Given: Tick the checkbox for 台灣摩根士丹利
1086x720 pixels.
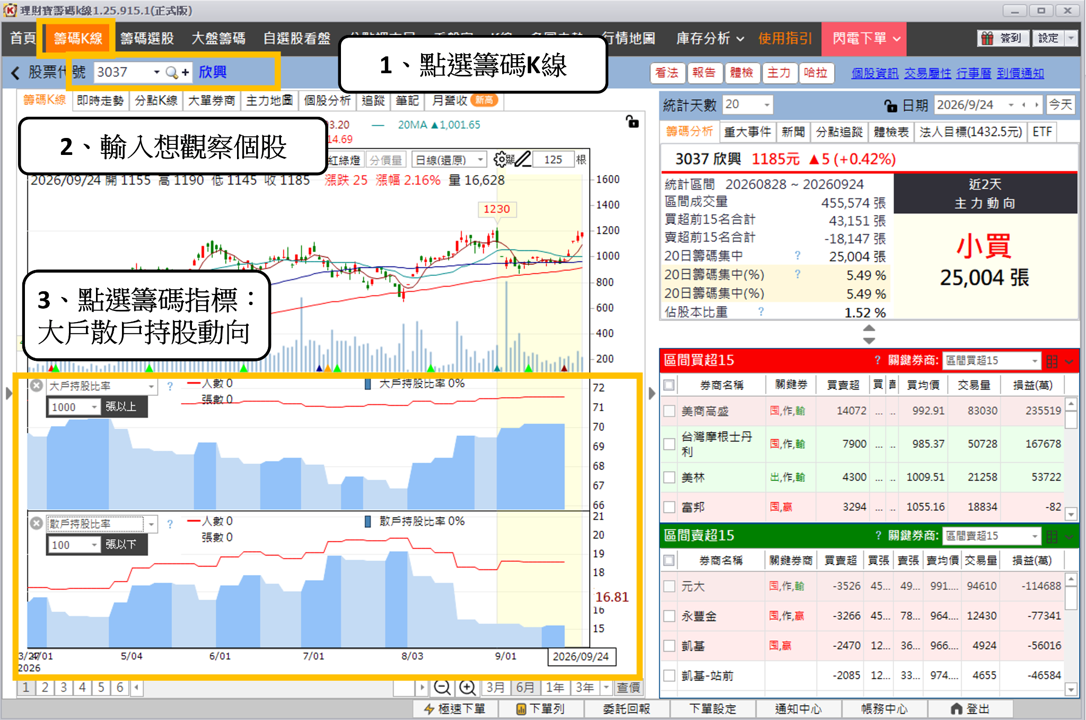Looking at the screenshot, I should coord(669,444).
